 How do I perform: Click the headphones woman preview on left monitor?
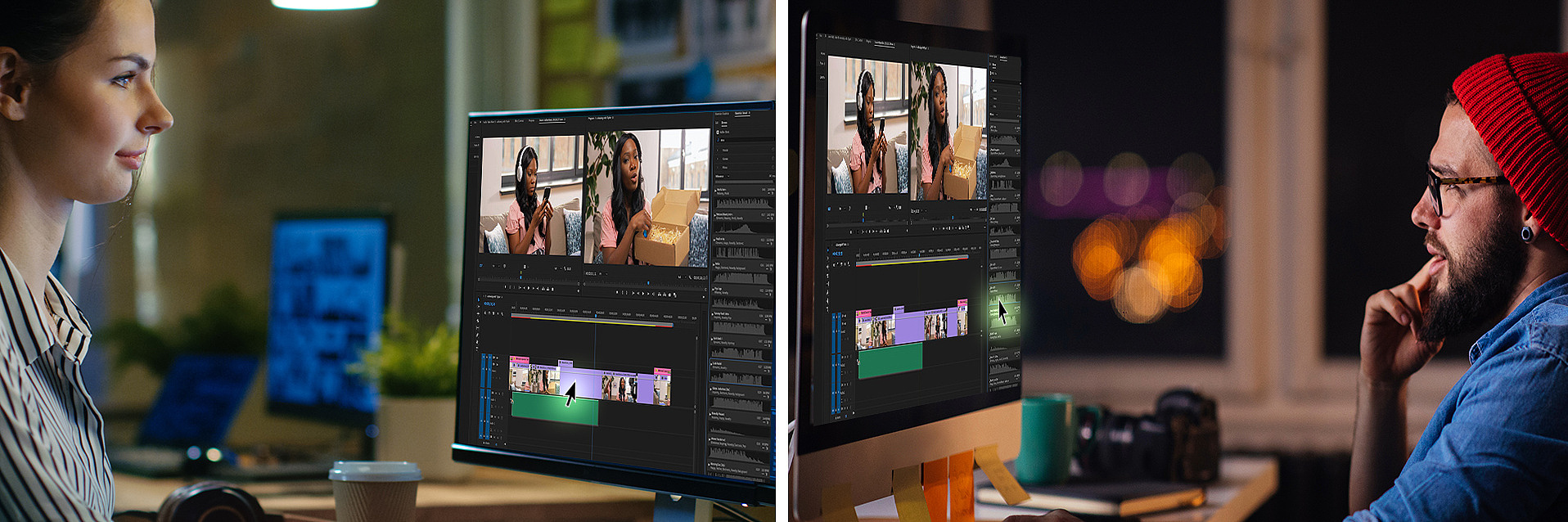coord(531,196)
